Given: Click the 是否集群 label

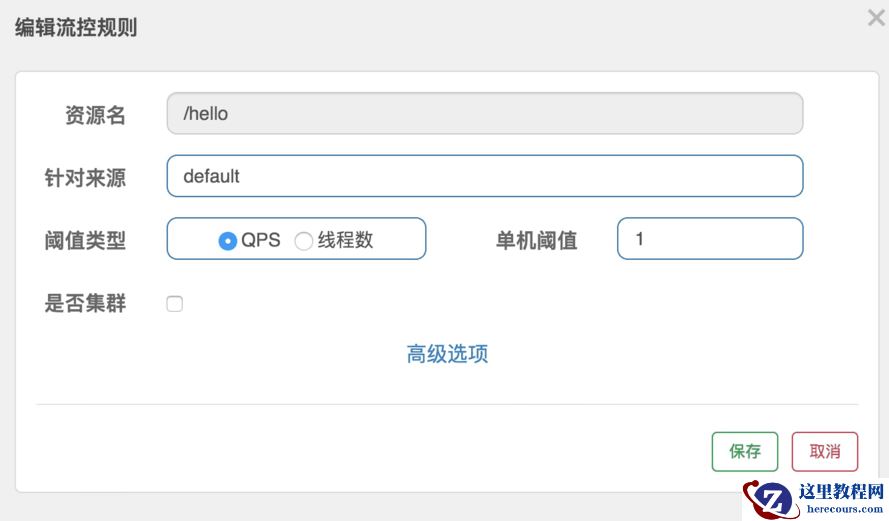Looking at the screenshot, I should [x=86, y=304].
